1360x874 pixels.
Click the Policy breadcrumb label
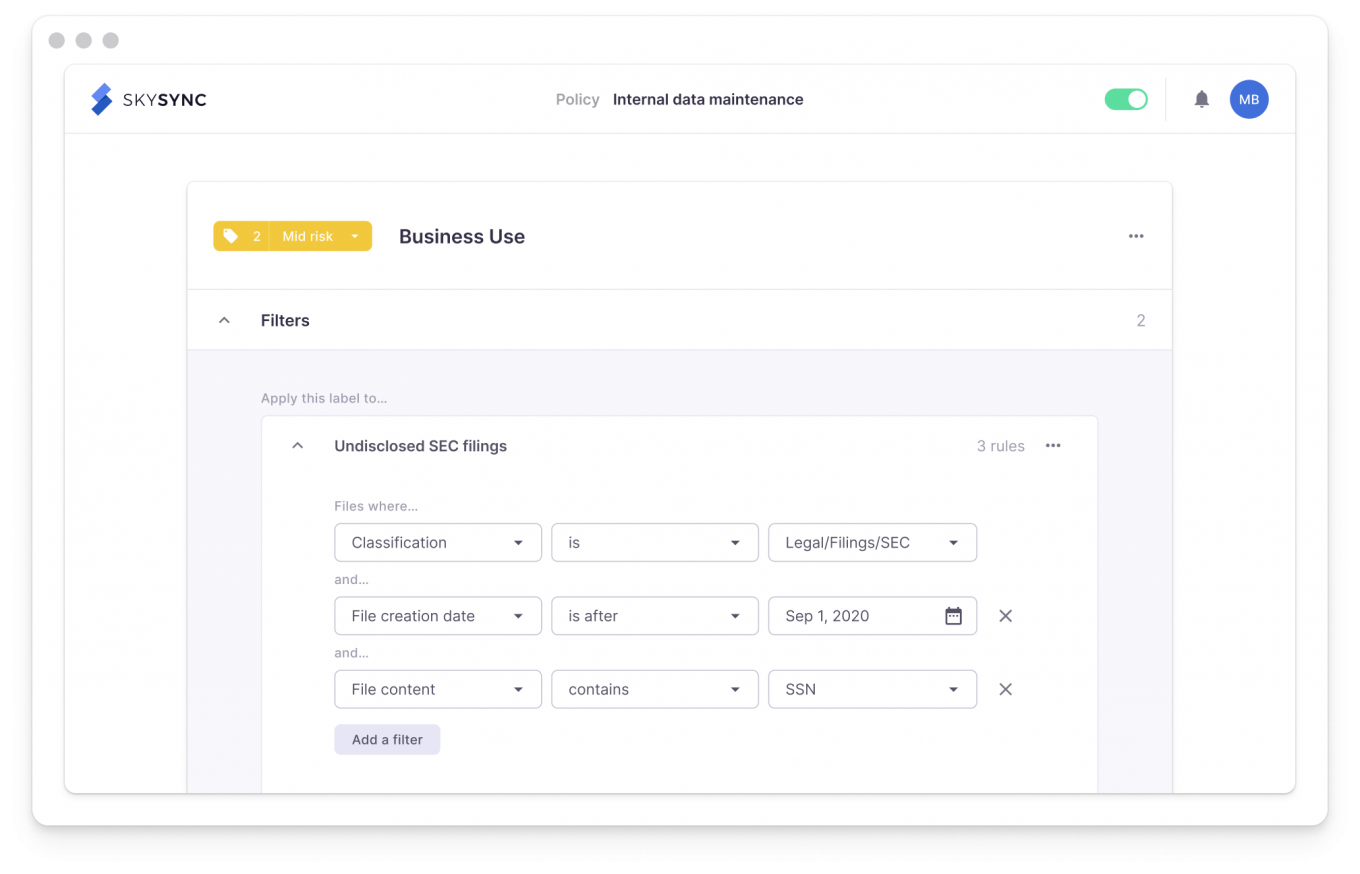577,99
